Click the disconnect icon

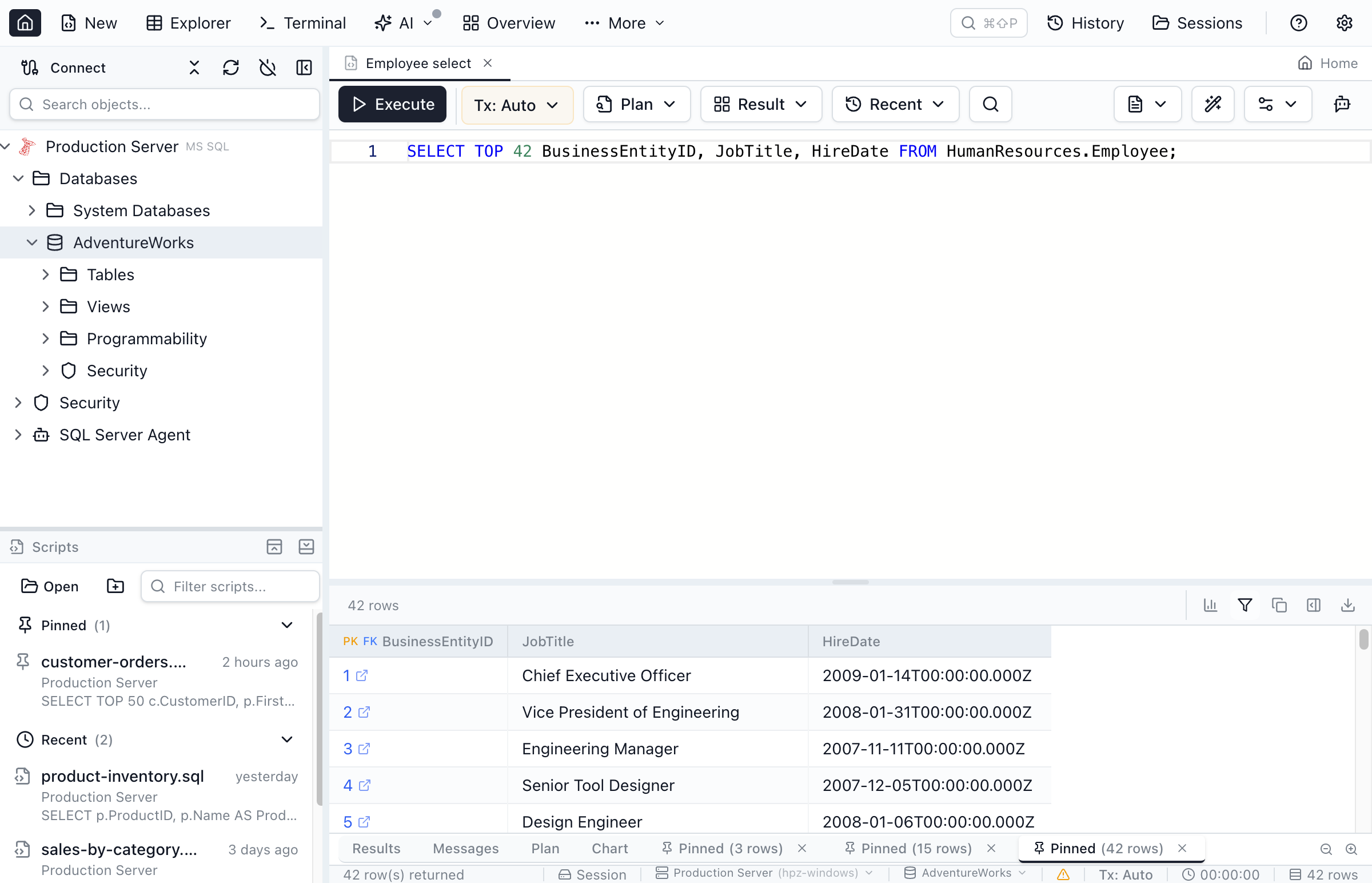tap(268, 67)
